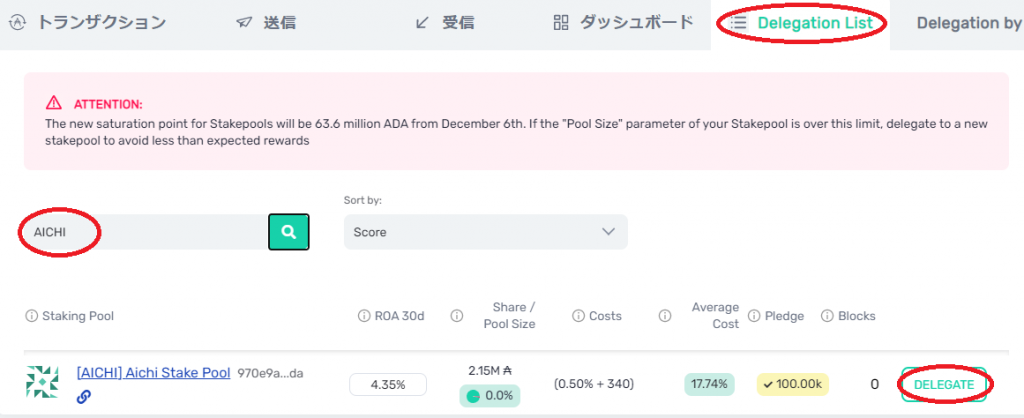Click the 0.0% pool saturation indicator
Viewport: 1024px width, 418px height.
point(490,396)
